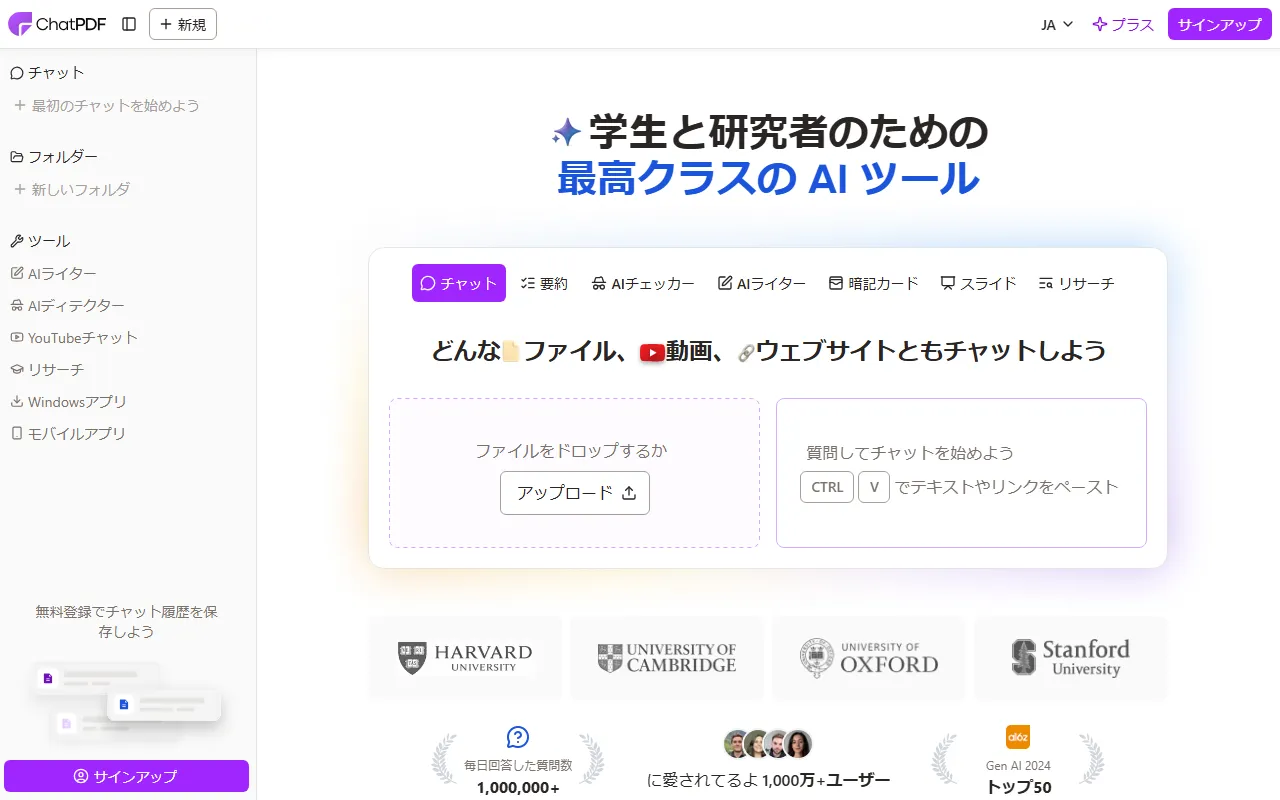The width and height of the screenshot is (1280, 800).
Task: Click 無料登録でチャット履歴を保存しよう text
Action: point(126,621)
